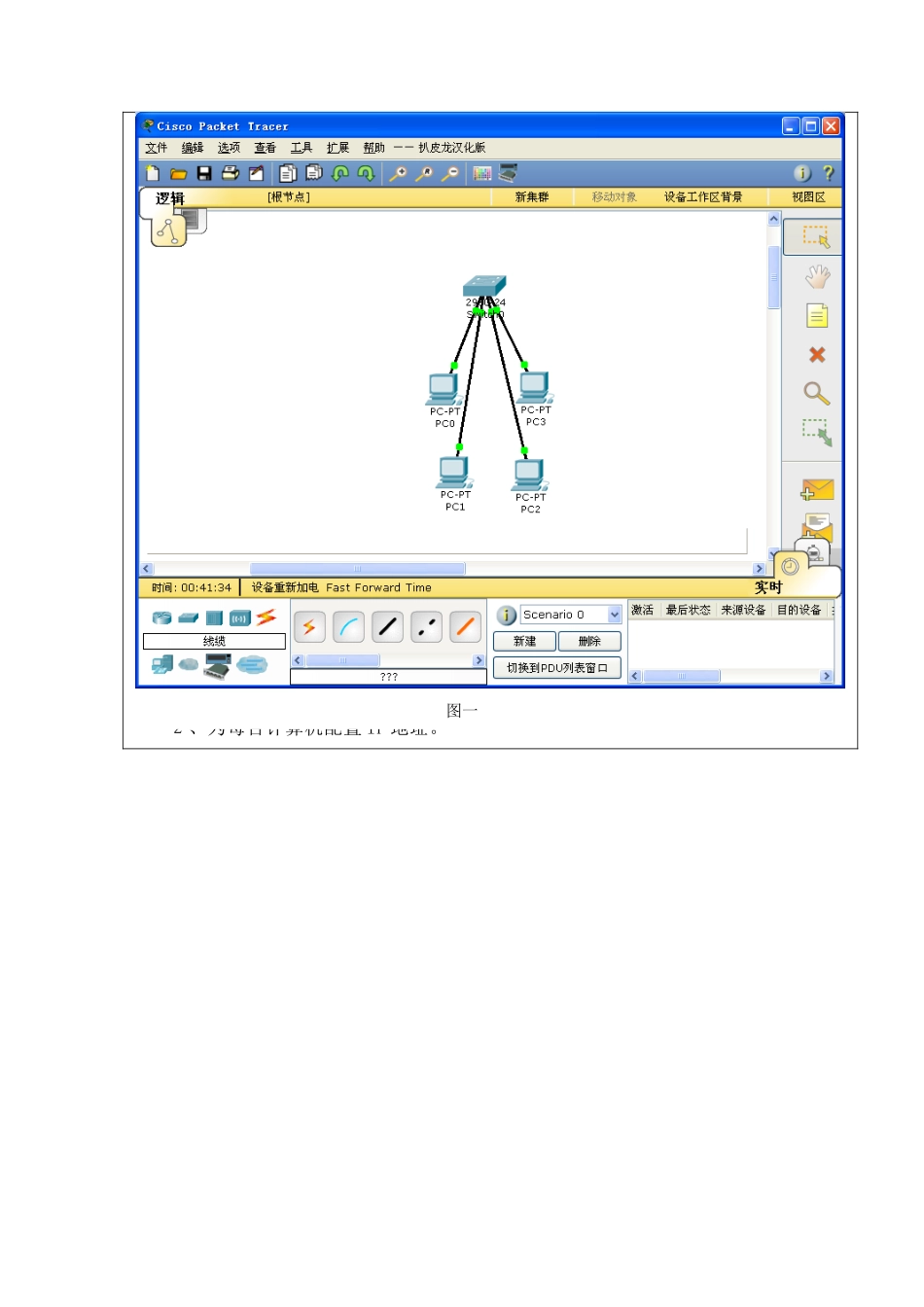Open the Drawing Palette icon
The height and width of the screenshot is (1307, 924).
coord(482,173)
